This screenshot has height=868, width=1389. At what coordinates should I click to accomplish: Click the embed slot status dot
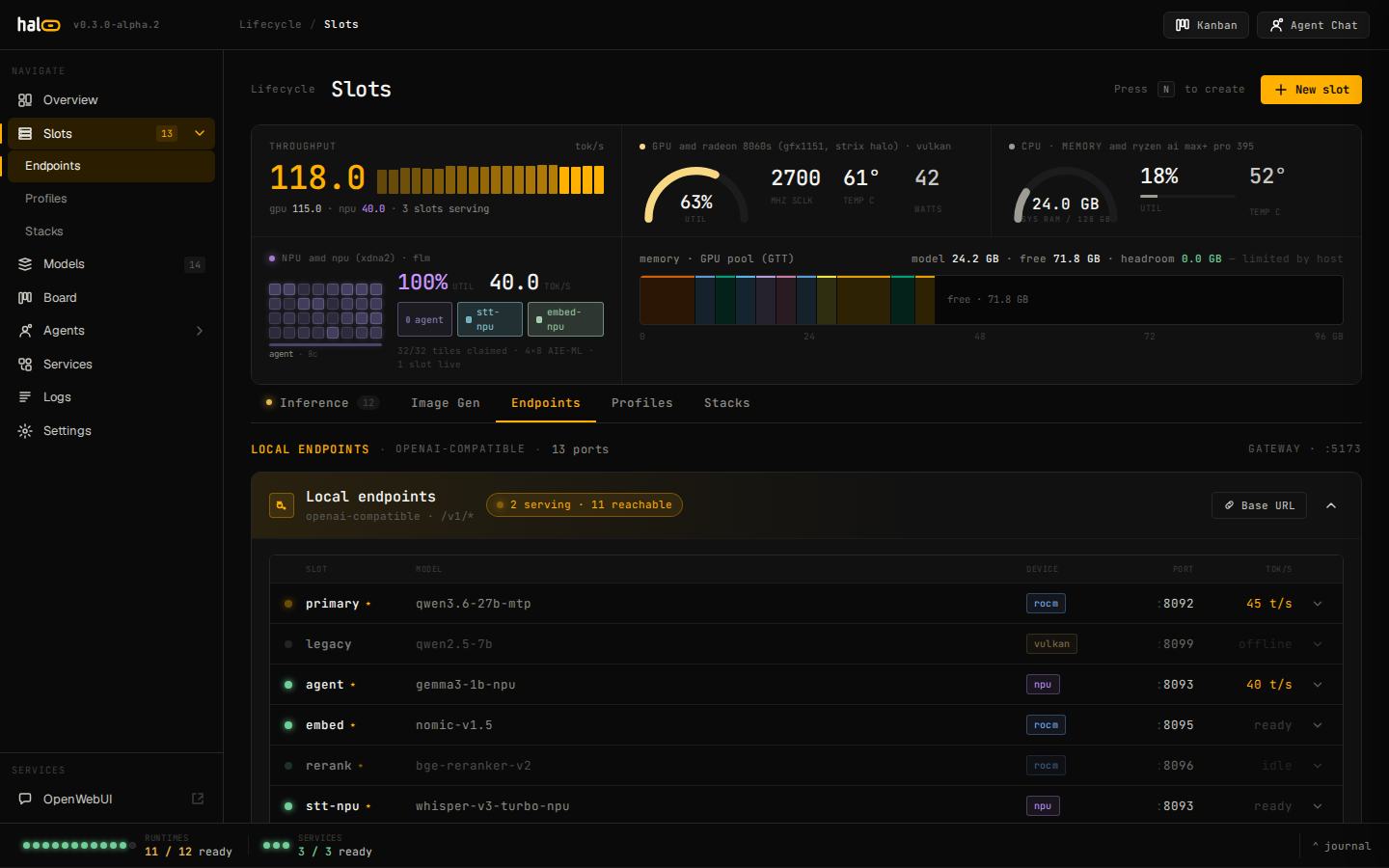pos(288,725)
